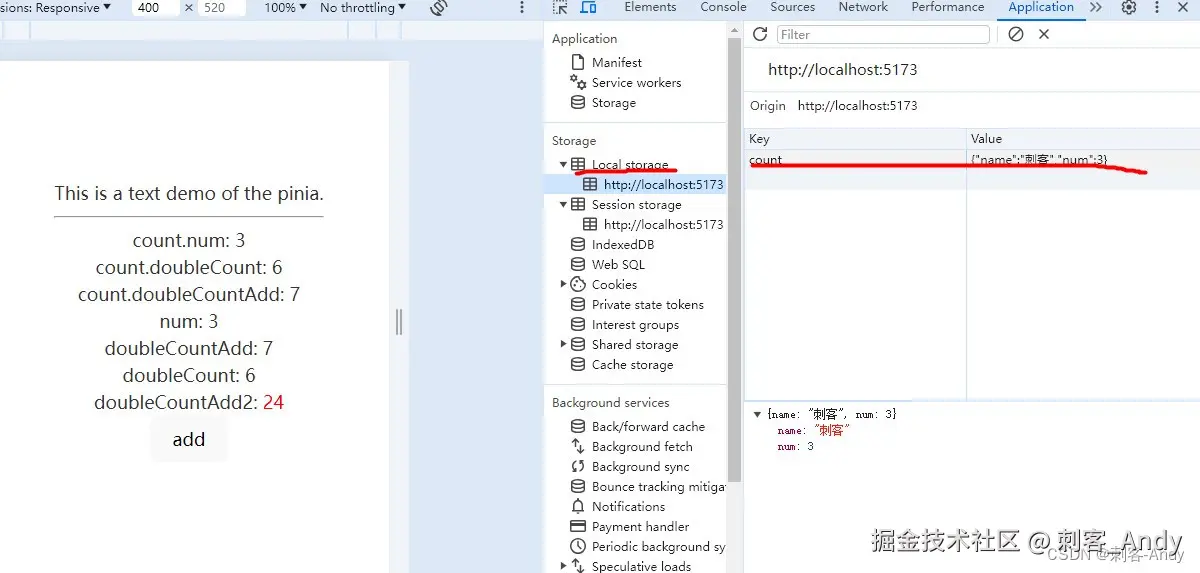Screen dimensions: 1200x573
Task: Select IndexedDB in the storage list
Action: (x=622, y=244)
